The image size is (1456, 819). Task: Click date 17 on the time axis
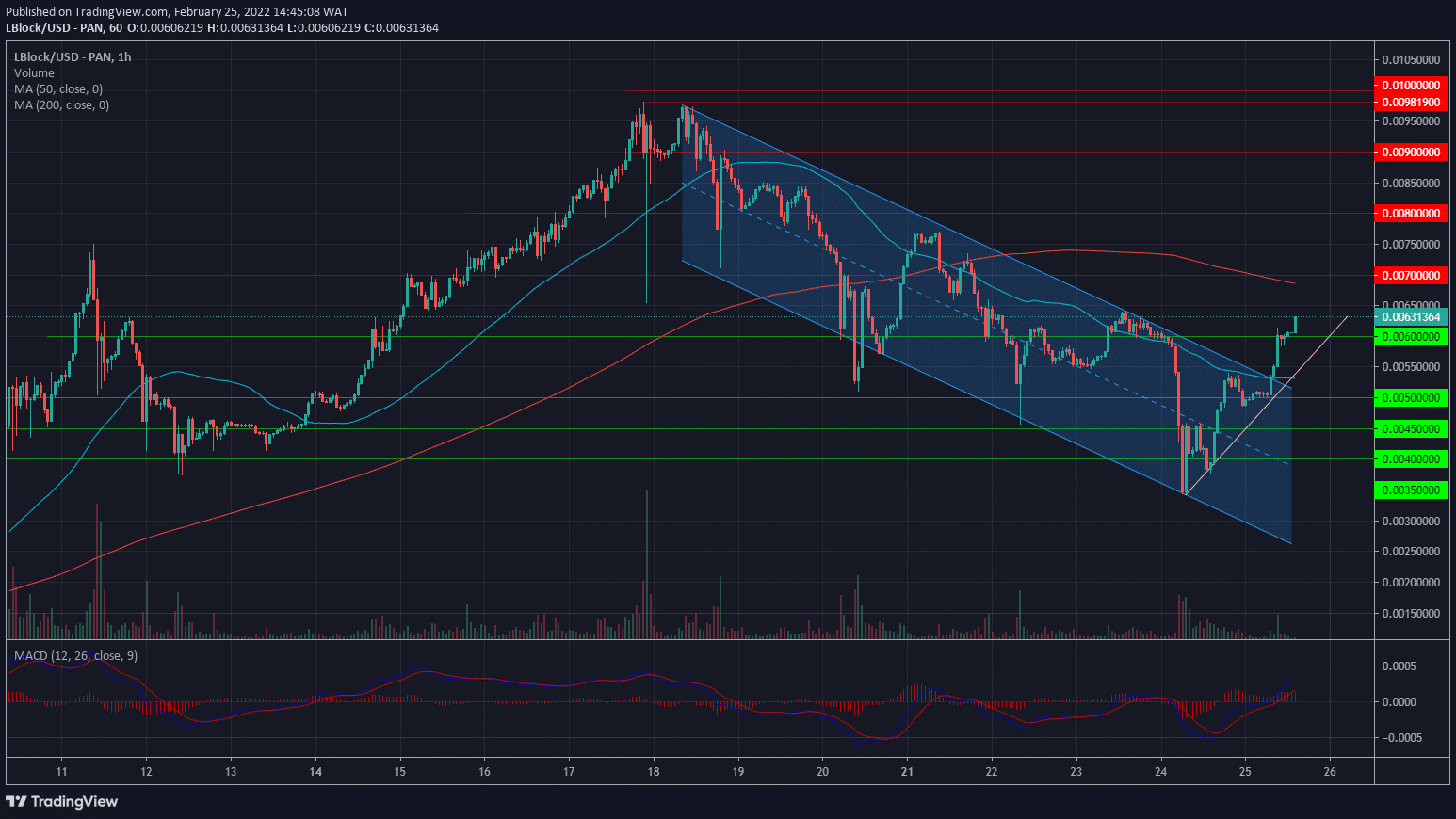[569, 772]
